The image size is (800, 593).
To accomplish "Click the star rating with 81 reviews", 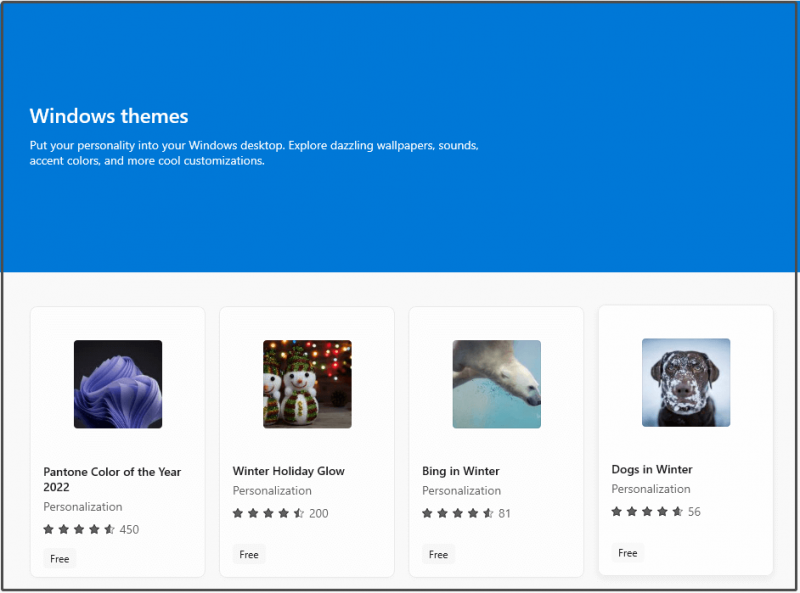I will pos(466,513).
